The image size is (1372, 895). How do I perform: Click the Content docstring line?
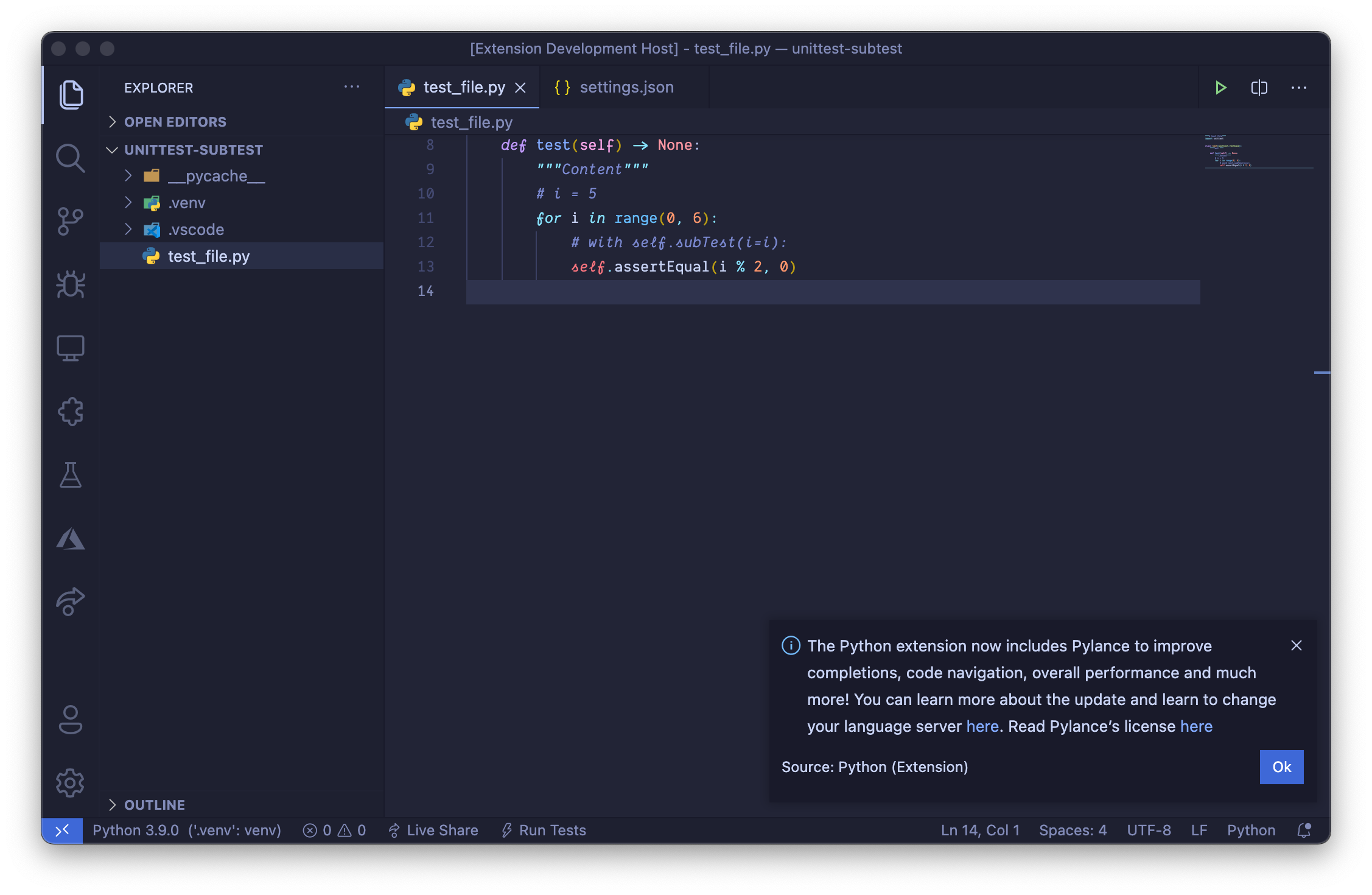[x=593, y=169]
